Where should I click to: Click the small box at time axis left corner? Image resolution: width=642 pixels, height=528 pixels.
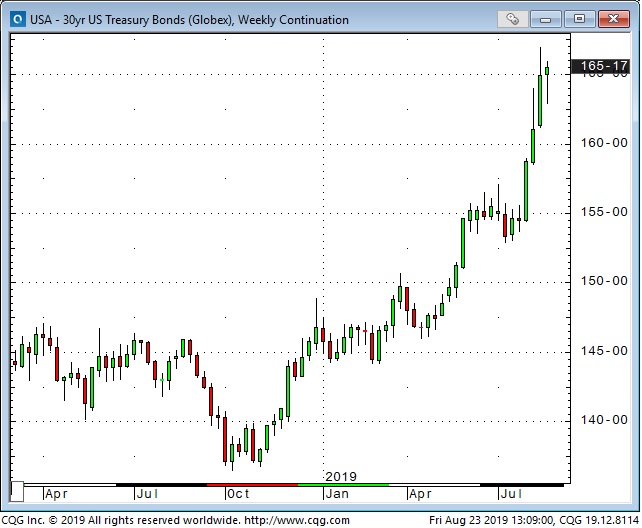point(17,492)
